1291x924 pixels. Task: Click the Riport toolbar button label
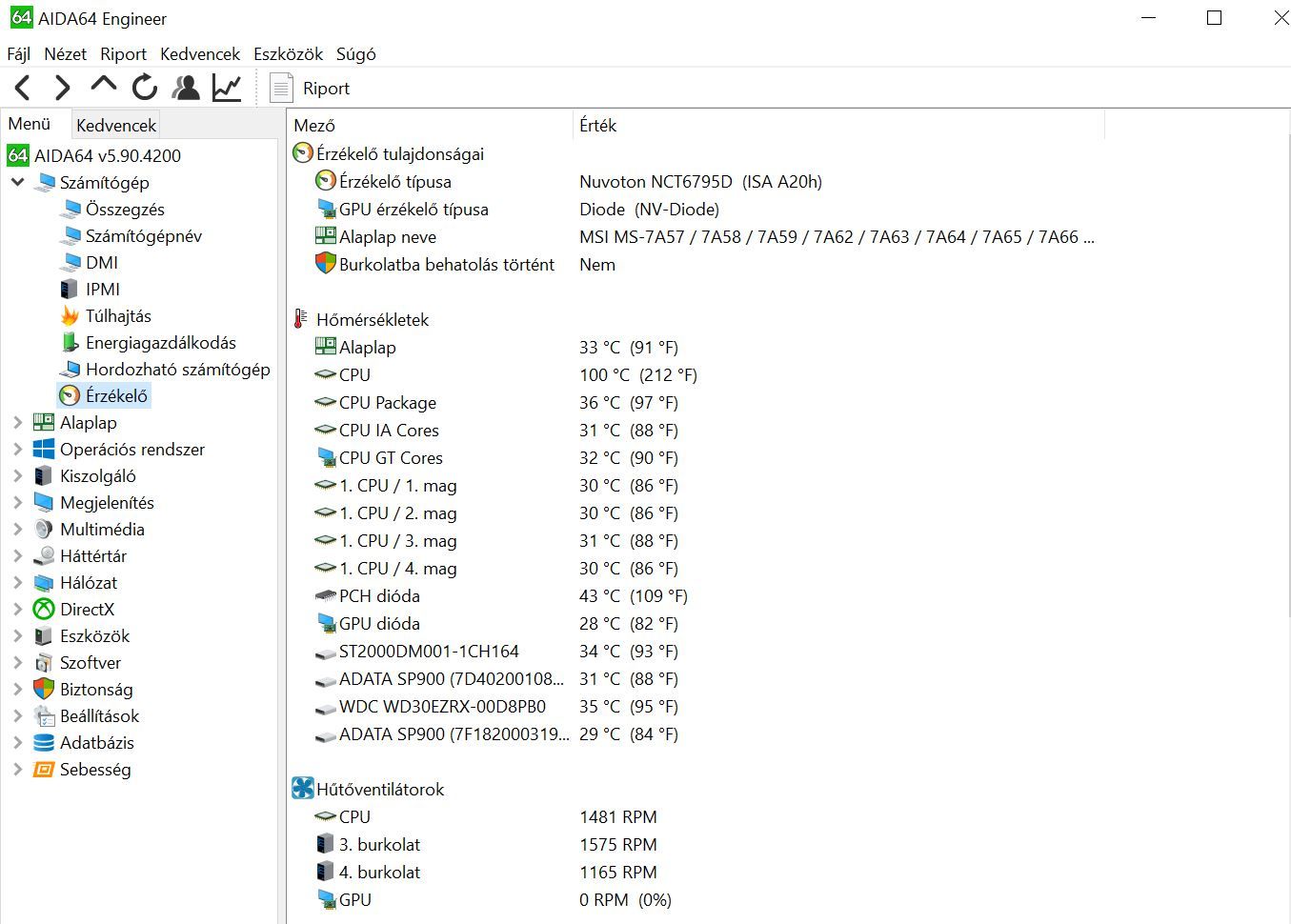[326, 89]
